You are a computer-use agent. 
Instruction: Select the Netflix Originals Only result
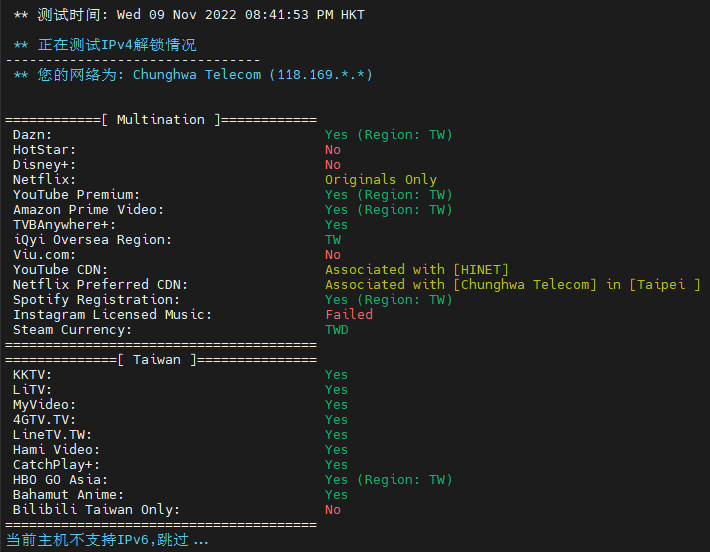(x=381, y=180)
